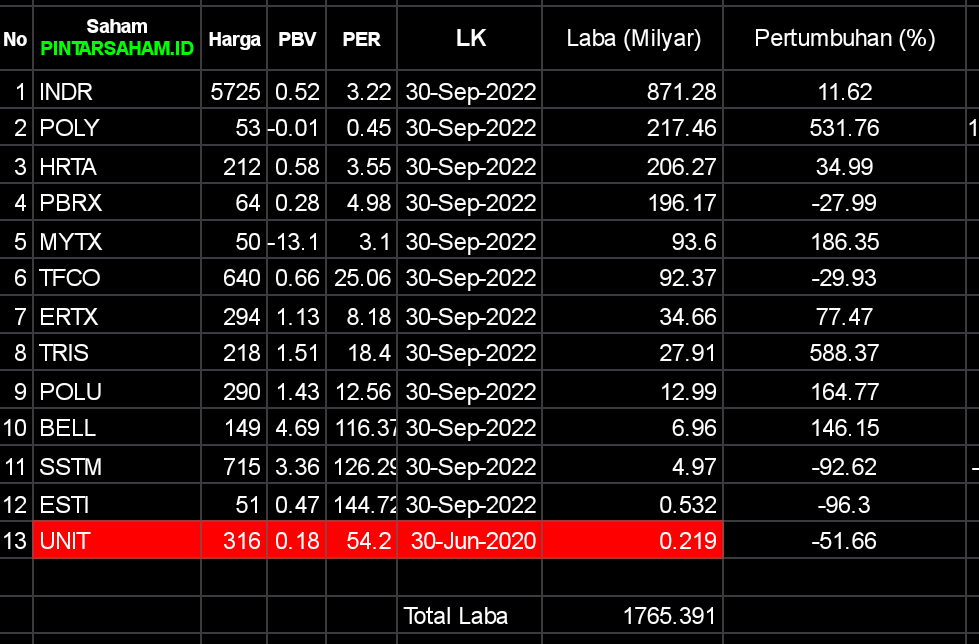Select the MYTX PBV value -13.1
The image size is (979, 644).
297,241
